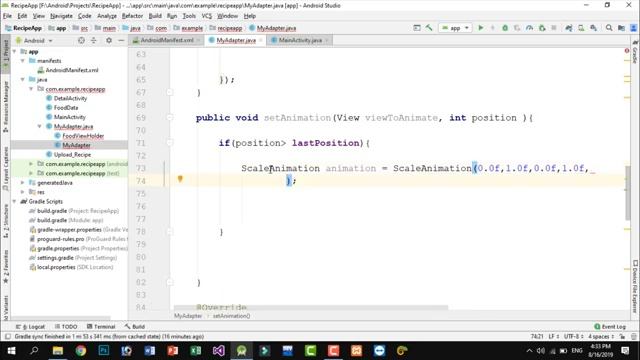Expand the res folder node

[x=23, y=192]
